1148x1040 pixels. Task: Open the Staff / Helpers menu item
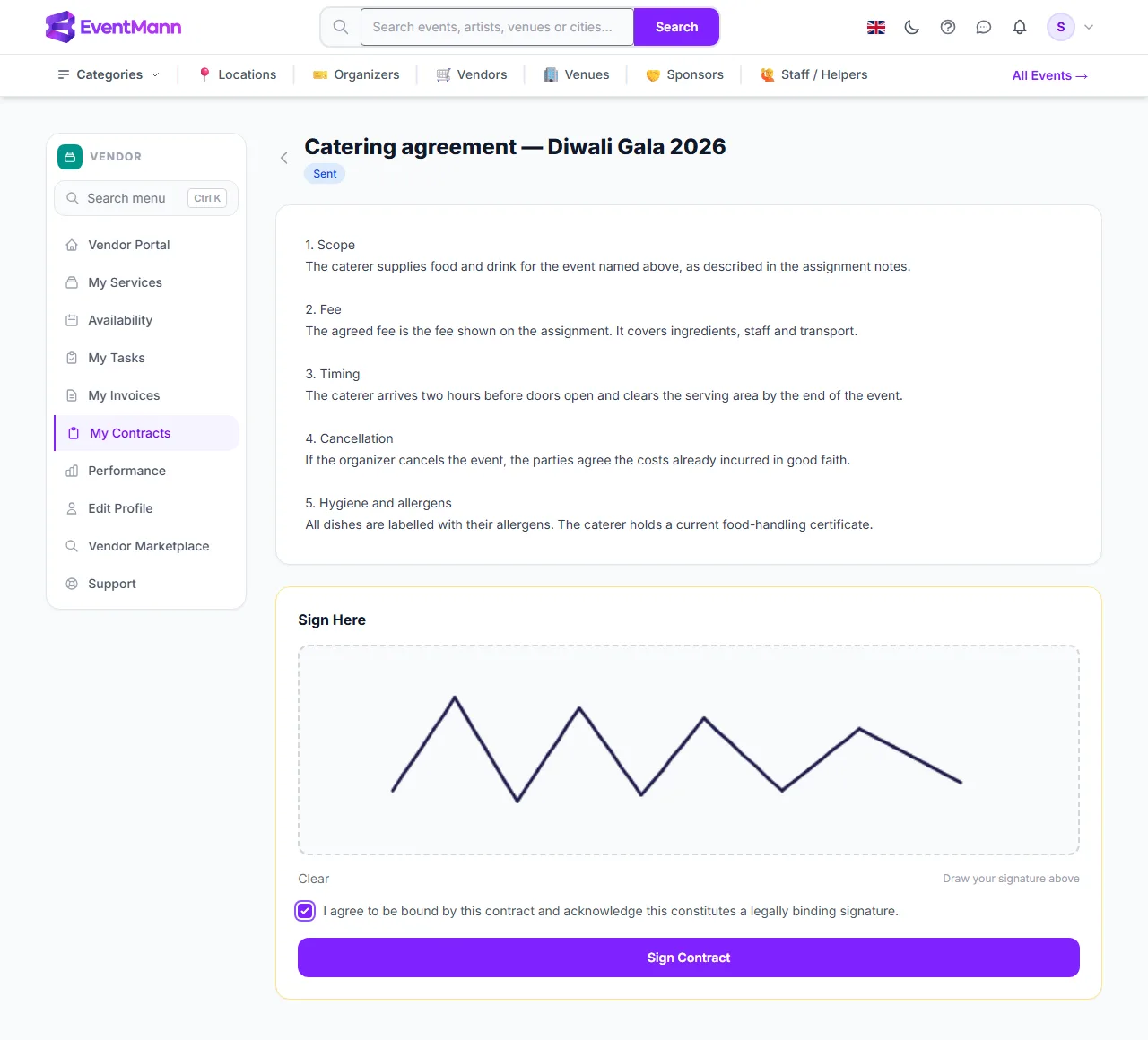[814, 74]
